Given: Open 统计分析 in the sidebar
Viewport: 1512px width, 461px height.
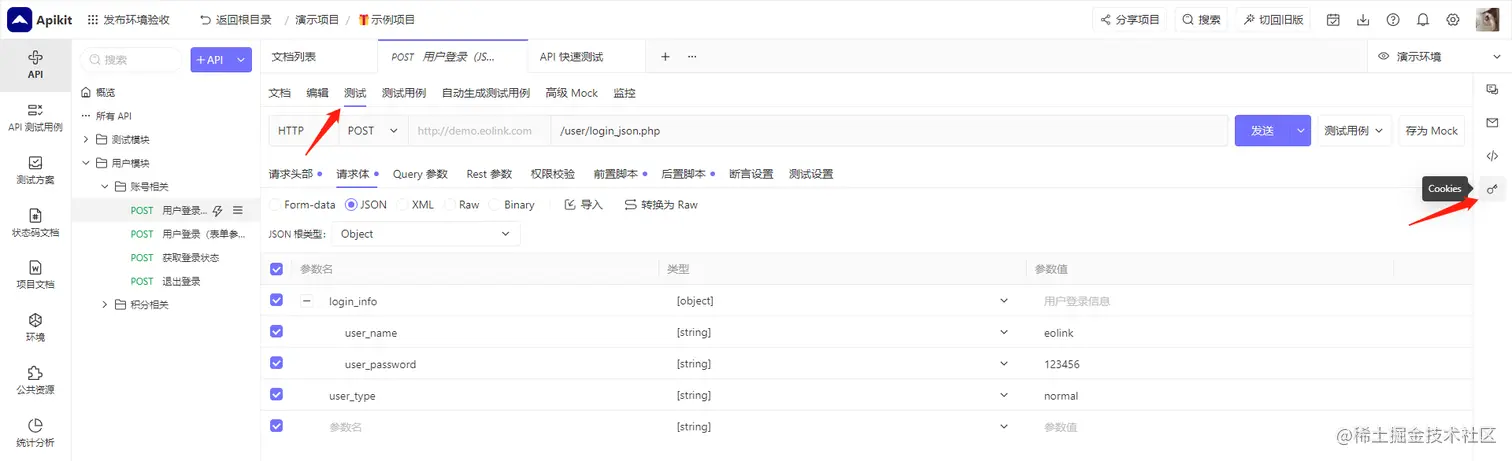Looking at the screenshot, I should coord(35,432).
